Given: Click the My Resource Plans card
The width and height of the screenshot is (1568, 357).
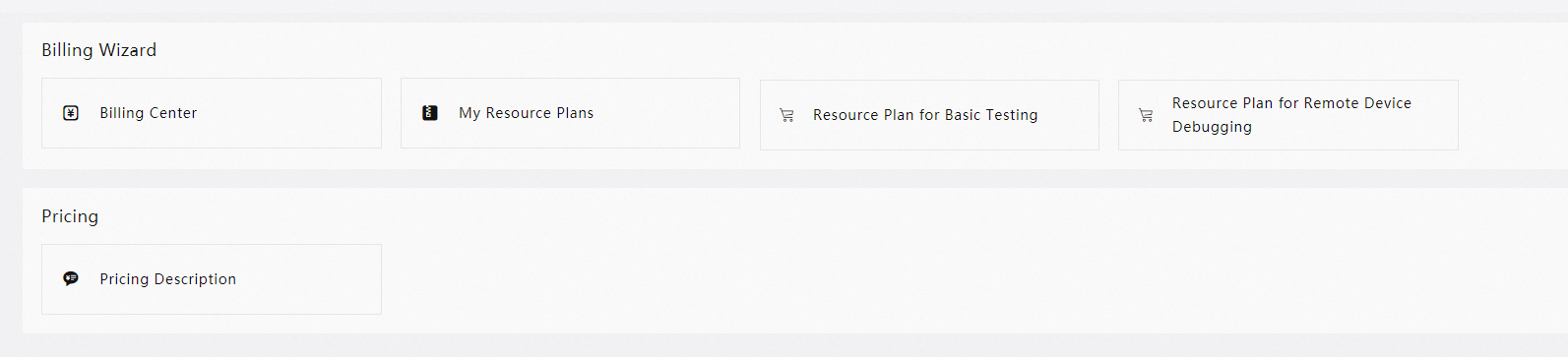Looking at the screenshot, I should [570, 113].
